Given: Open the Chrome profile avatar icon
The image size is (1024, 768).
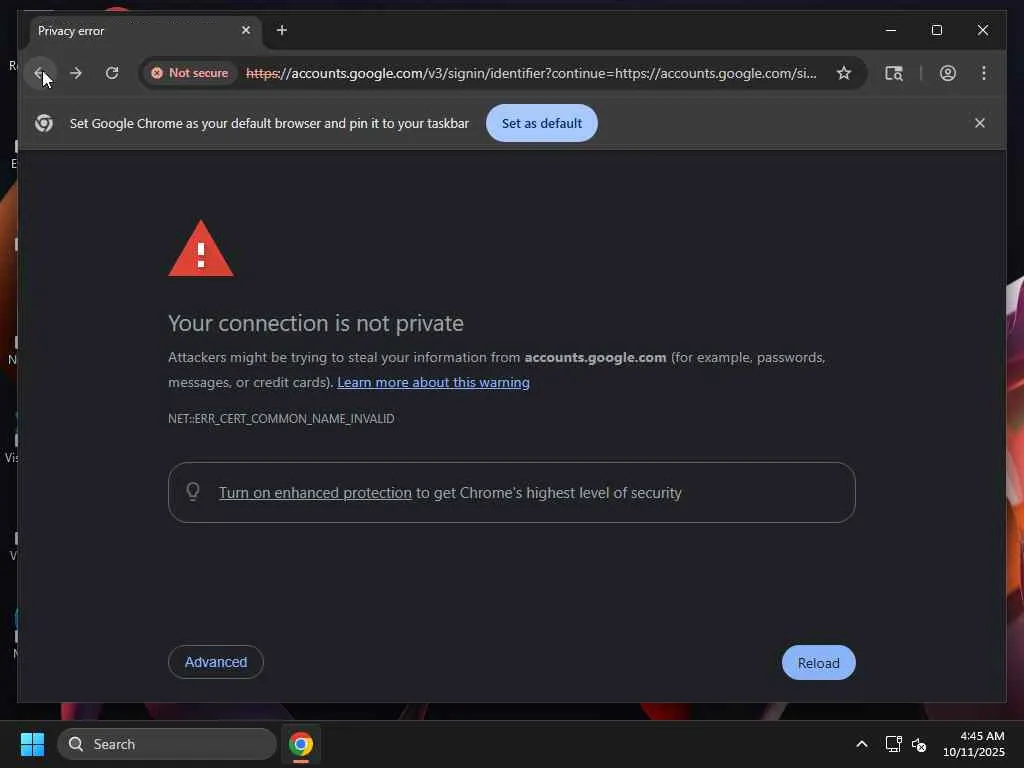Looking at the screenshot, I should click(948, 73).
